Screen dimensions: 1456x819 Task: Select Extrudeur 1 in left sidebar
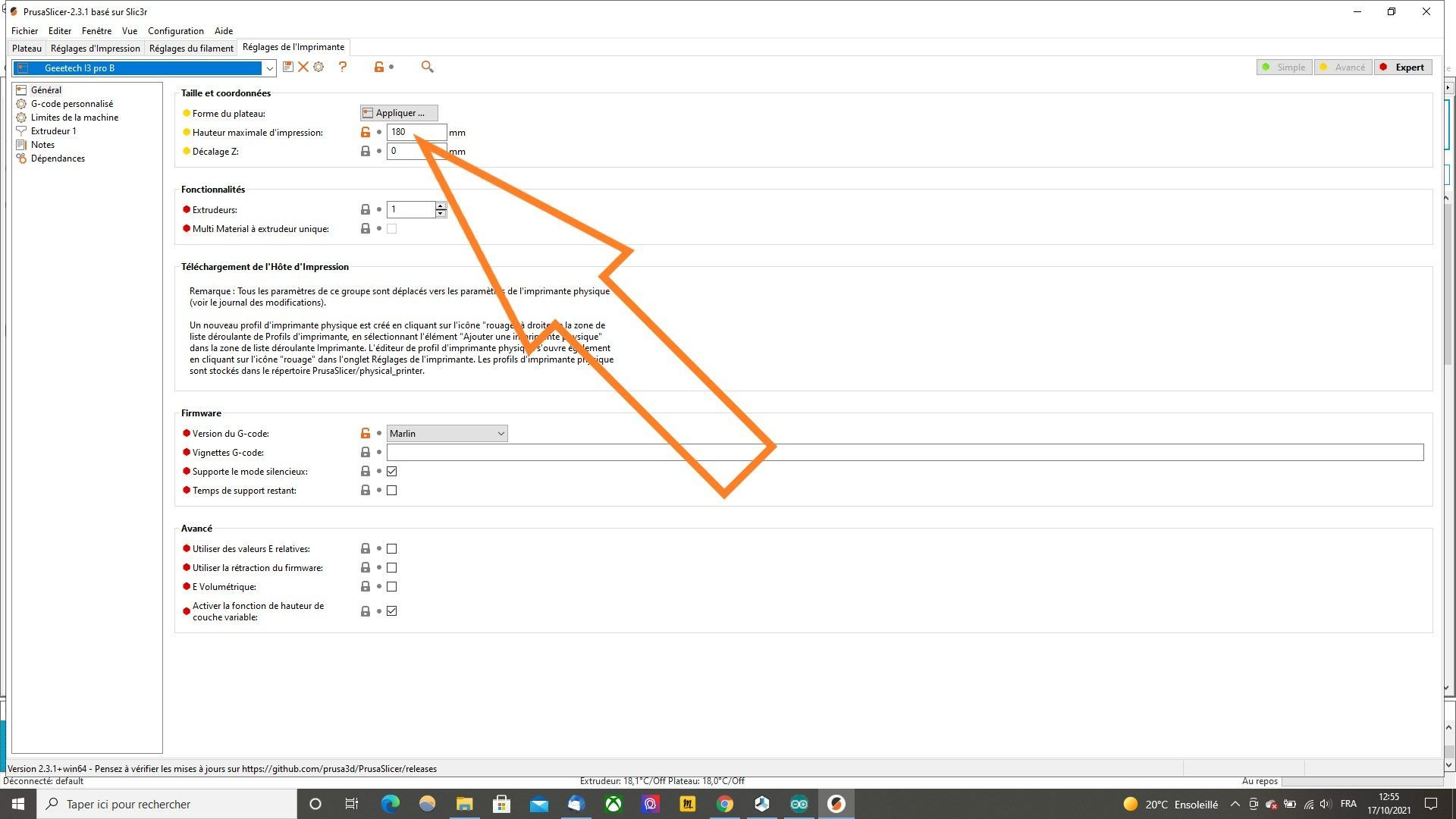[x=53, y=131]
